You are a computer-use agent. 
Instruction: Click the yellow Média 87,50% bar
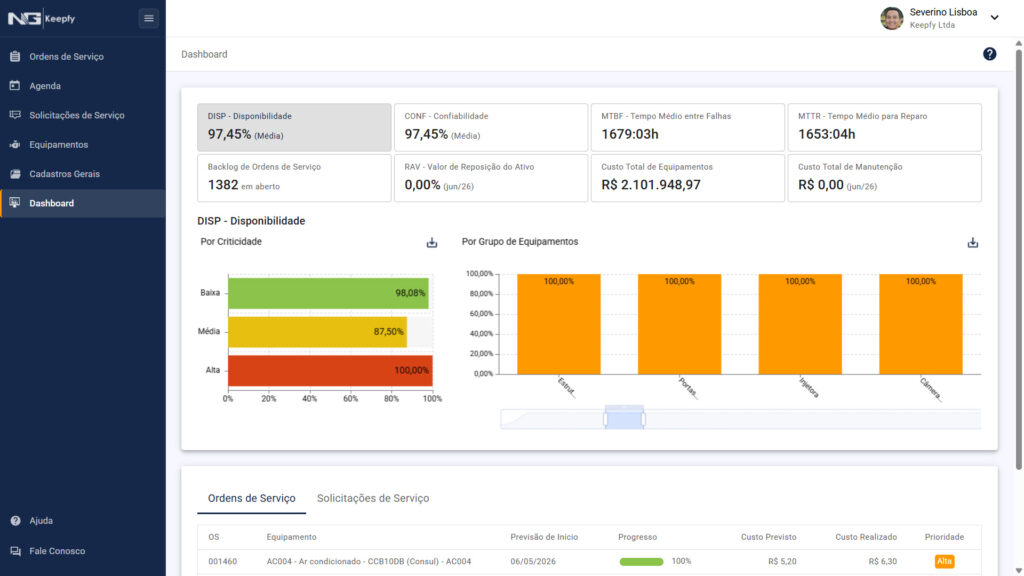[x=317, y=332]
